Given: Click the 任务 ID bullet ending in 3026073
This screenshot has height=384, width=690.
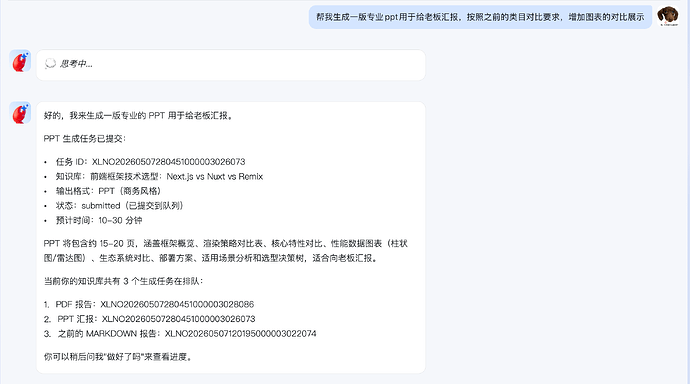Looking at the screenshot, I should click(x=150, y=162).
